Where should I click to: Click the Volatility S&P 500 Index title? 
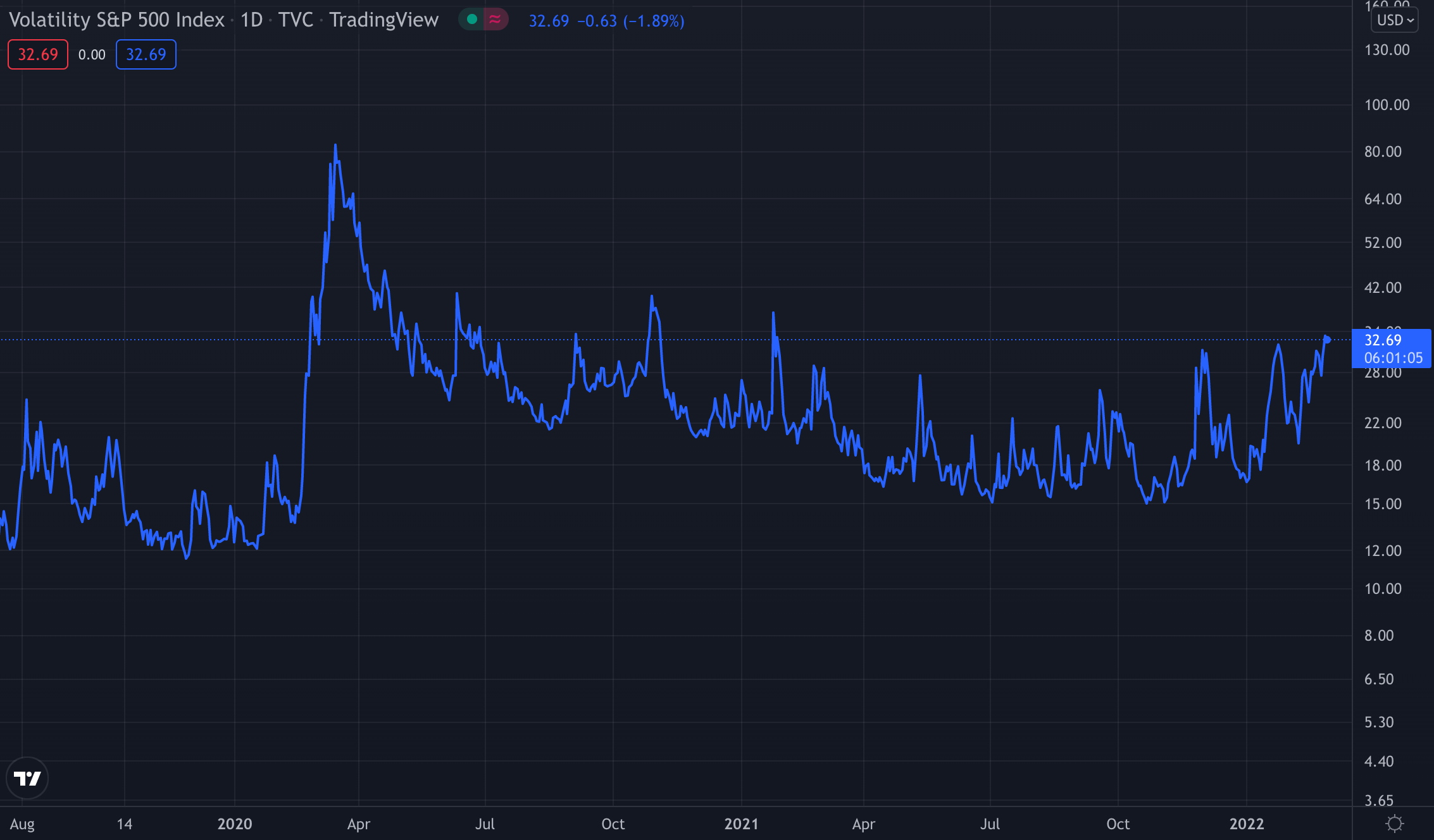(117, 20)
